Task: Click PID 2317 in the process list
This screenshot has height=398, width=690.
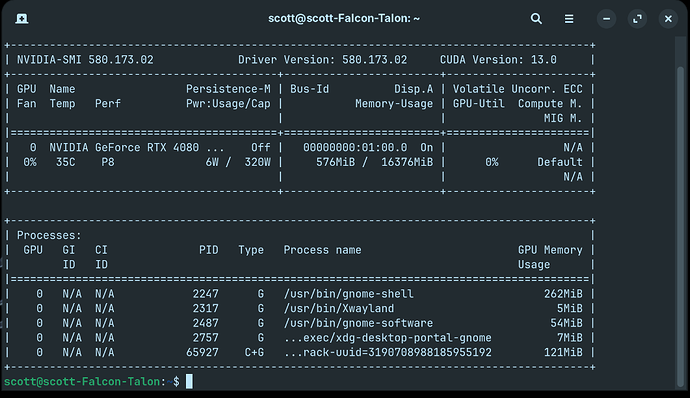Action: [x=206, y=308]
